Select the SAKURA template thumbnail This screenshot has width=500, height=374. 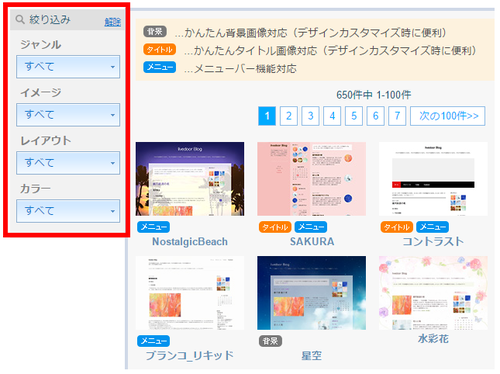[x=312, y=179]
